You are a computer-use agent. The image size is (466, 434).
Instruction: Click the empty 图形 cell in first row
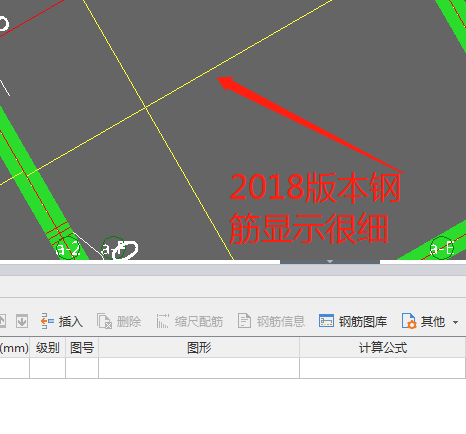(x=199, y=368)
